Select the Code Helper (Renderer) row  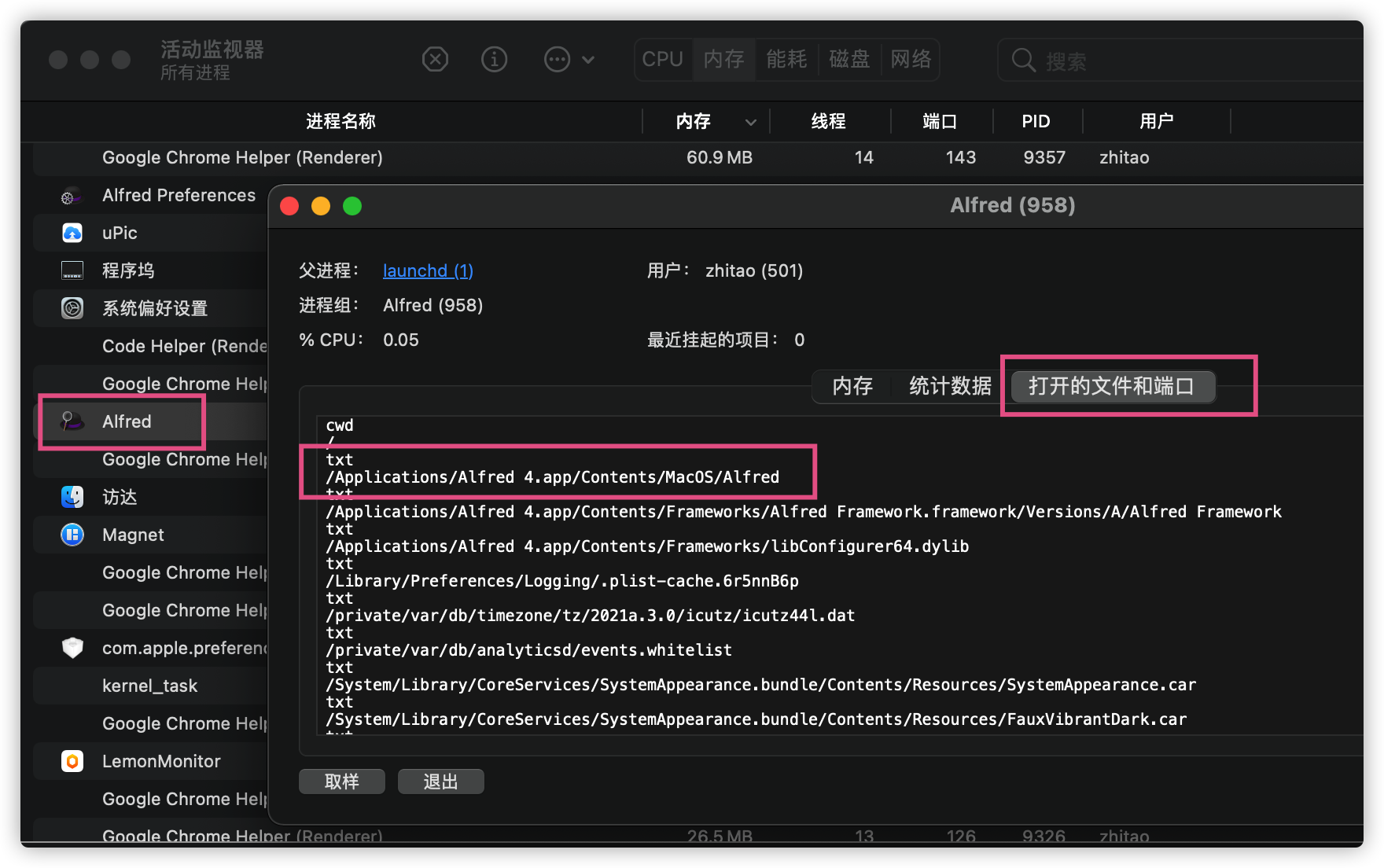(150, 346)
